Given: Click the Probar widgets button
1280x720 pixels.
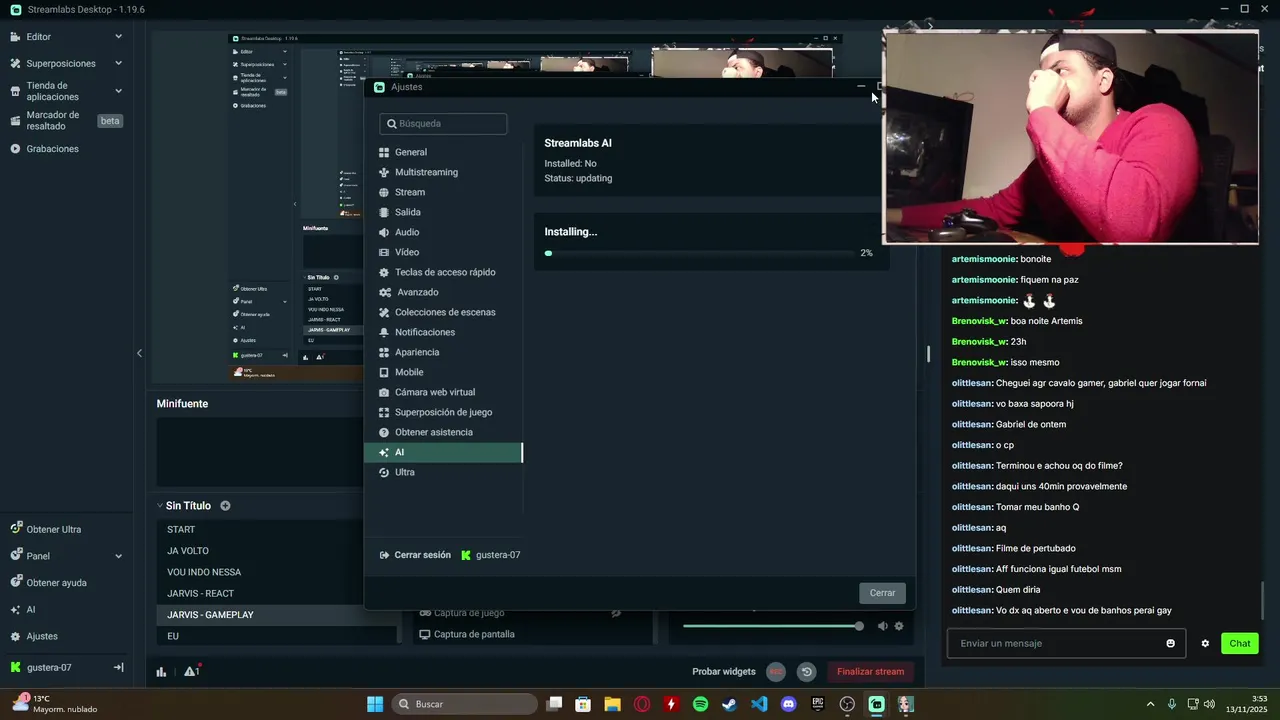Looking at the screenshot, I should pyautogui.click(x=724, y=672).
